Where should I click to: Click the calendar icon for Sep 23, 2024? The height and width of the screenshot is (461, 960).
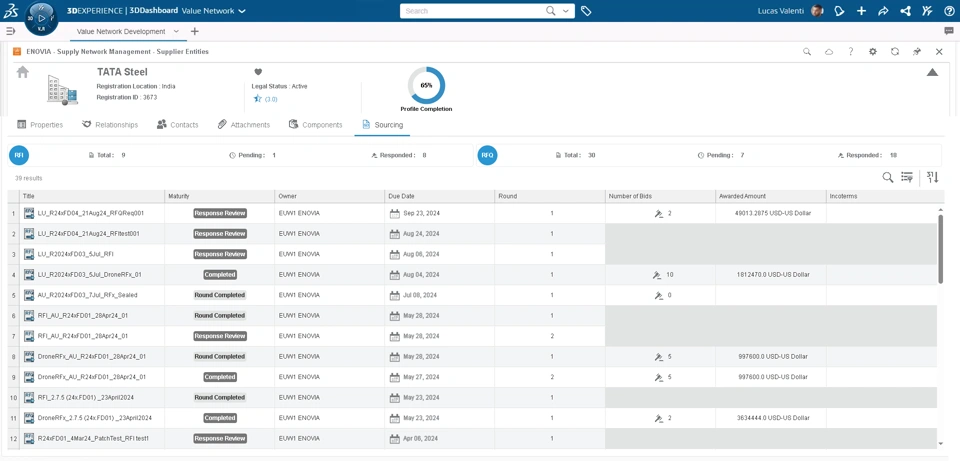395,214
